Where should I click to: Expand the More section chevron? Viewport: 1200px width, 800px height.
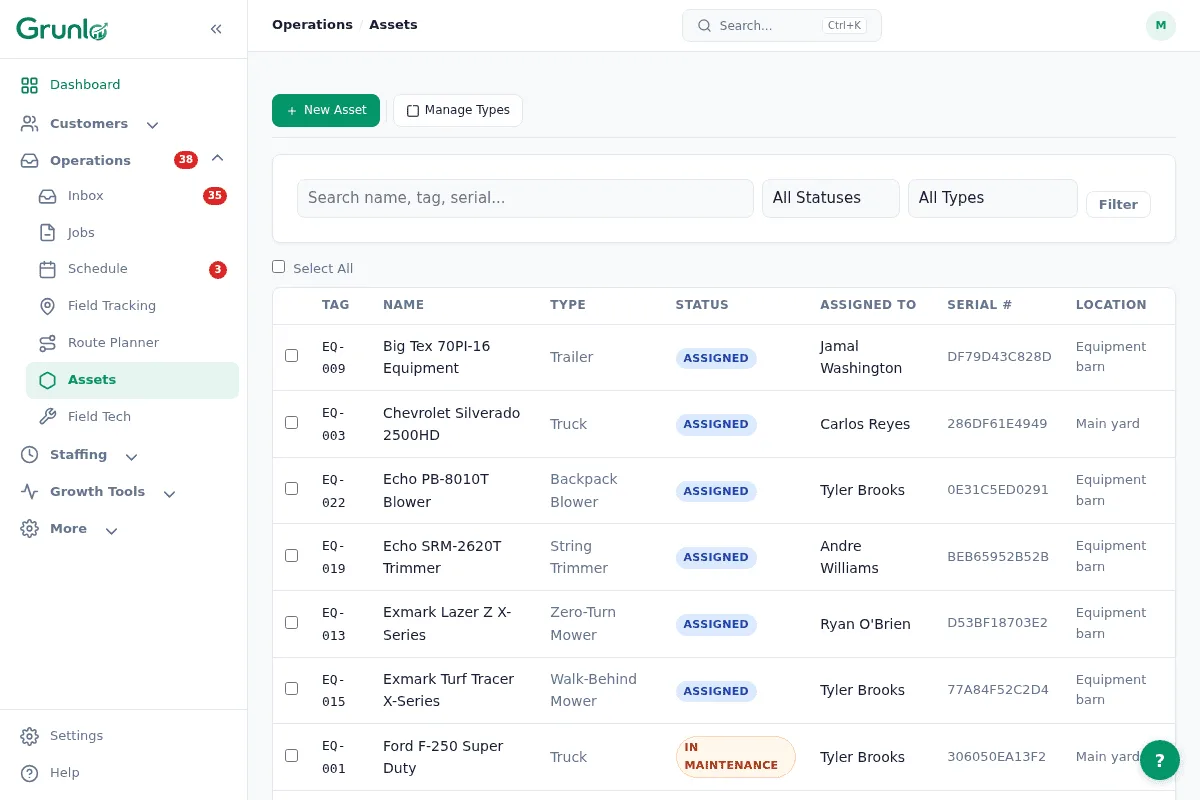pyautogui.click(x=111, y=530)
